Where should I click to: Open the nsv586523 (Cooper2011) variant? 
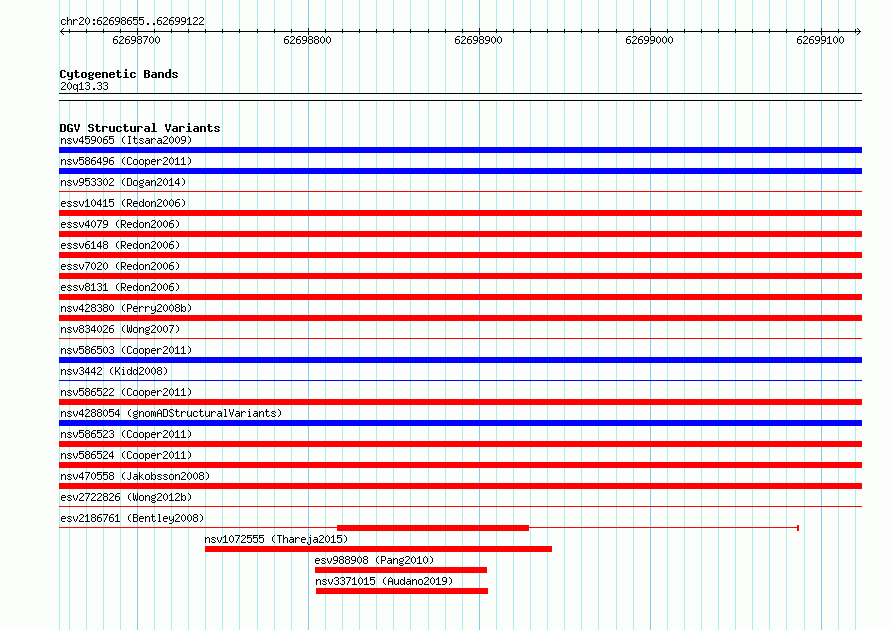(x=126, y=434)
